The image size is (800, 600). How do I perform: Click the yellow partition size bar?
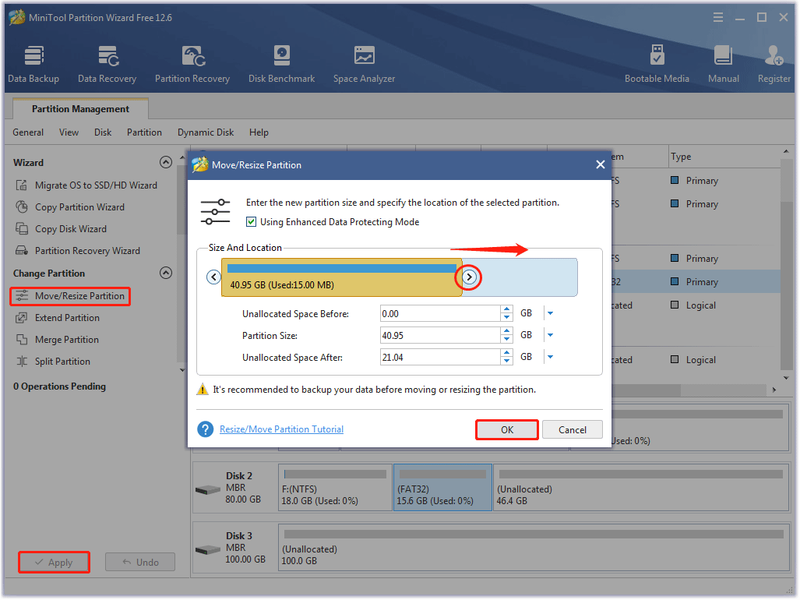click(x=342, y=278)
